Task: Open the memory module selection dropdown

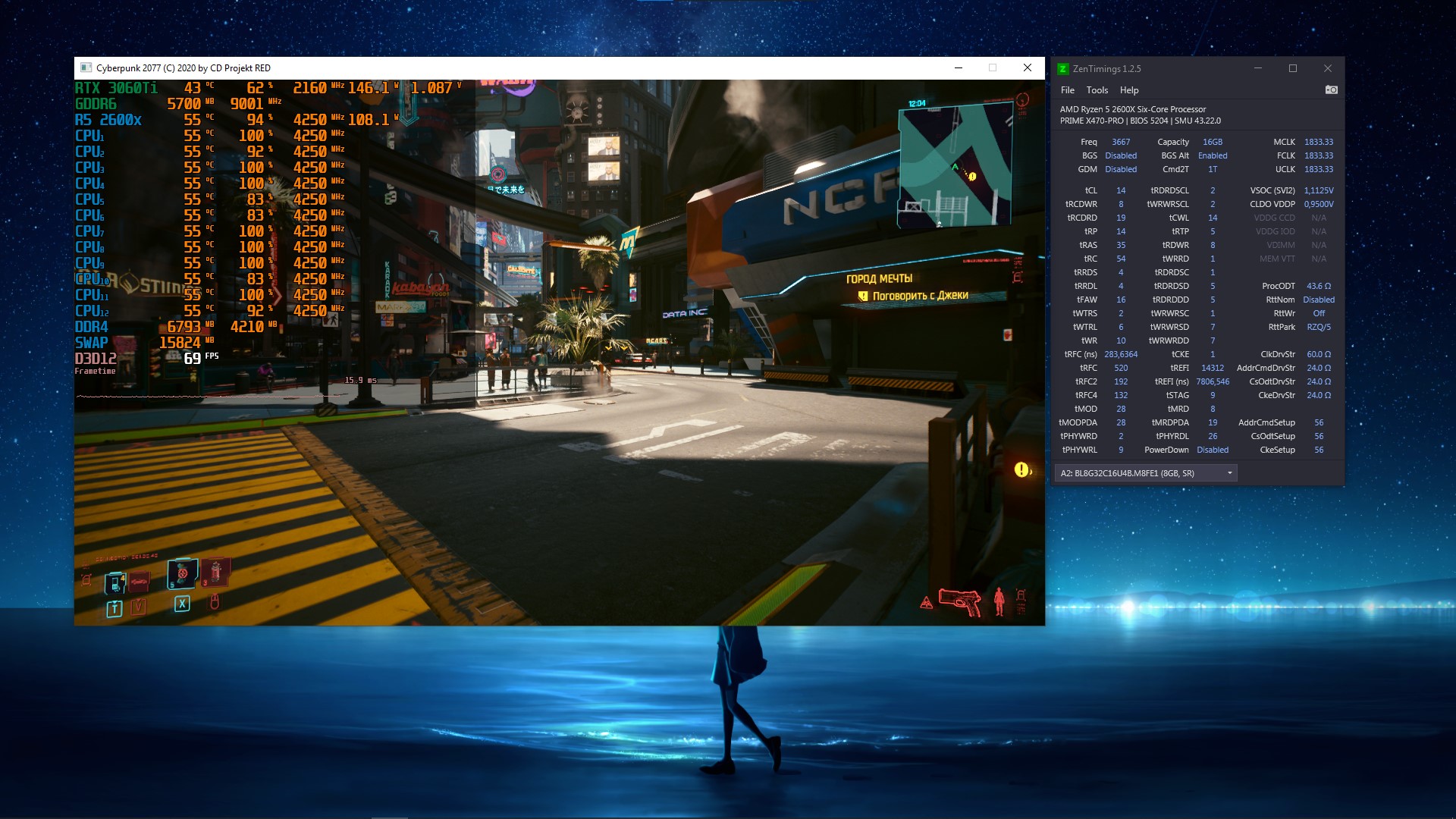Action: [1229, 473]
